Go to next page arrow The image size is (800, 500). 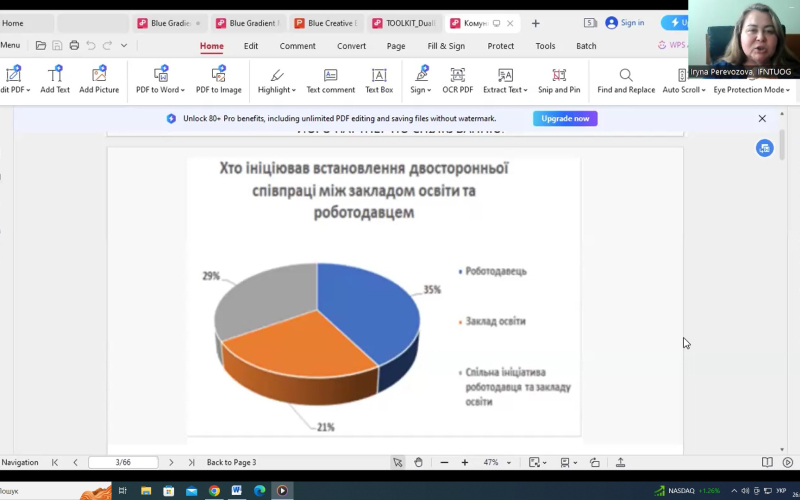coord(171,462)
